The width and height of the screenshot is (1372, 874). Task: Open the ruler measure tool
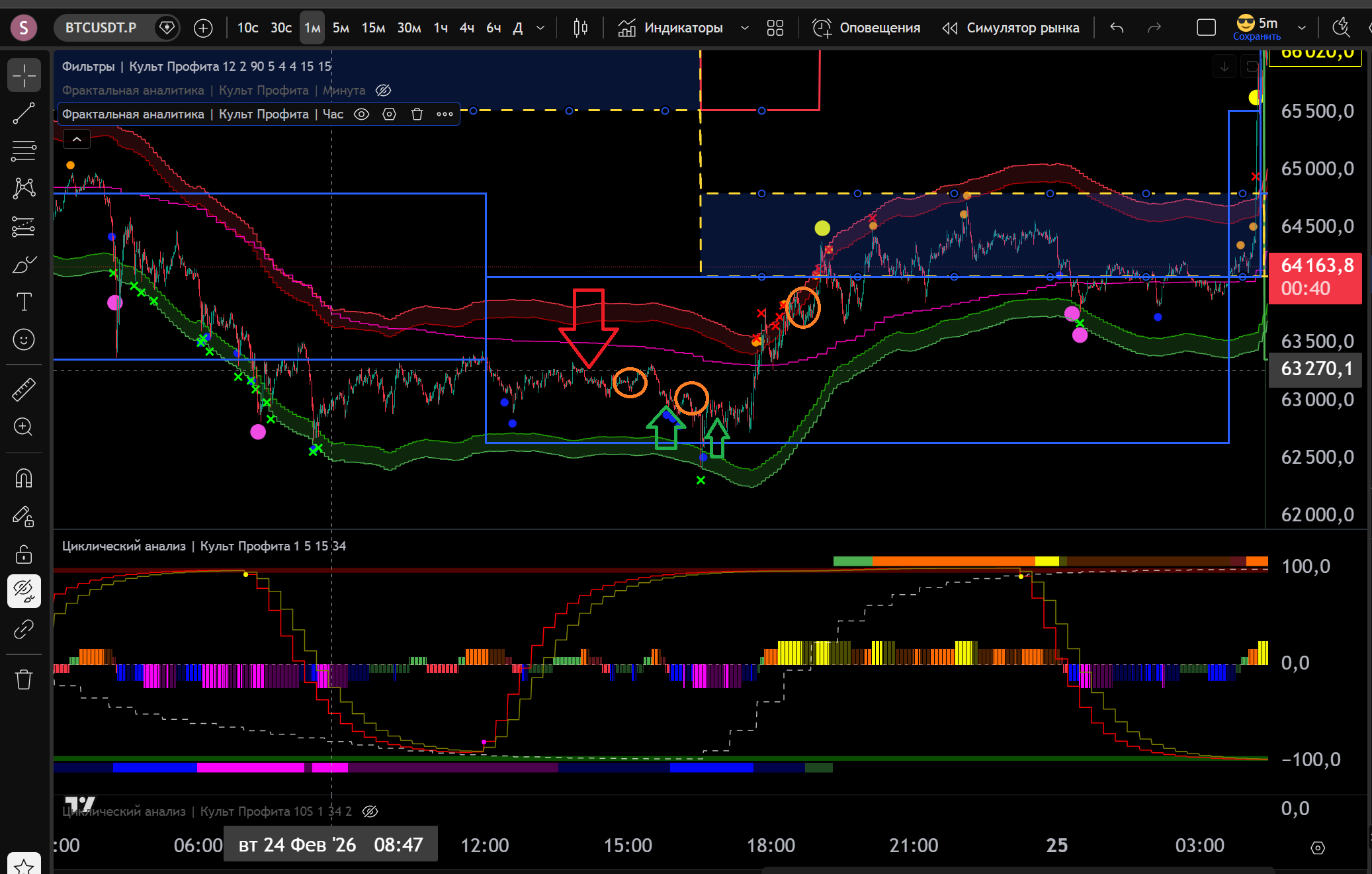coord(24,390)
